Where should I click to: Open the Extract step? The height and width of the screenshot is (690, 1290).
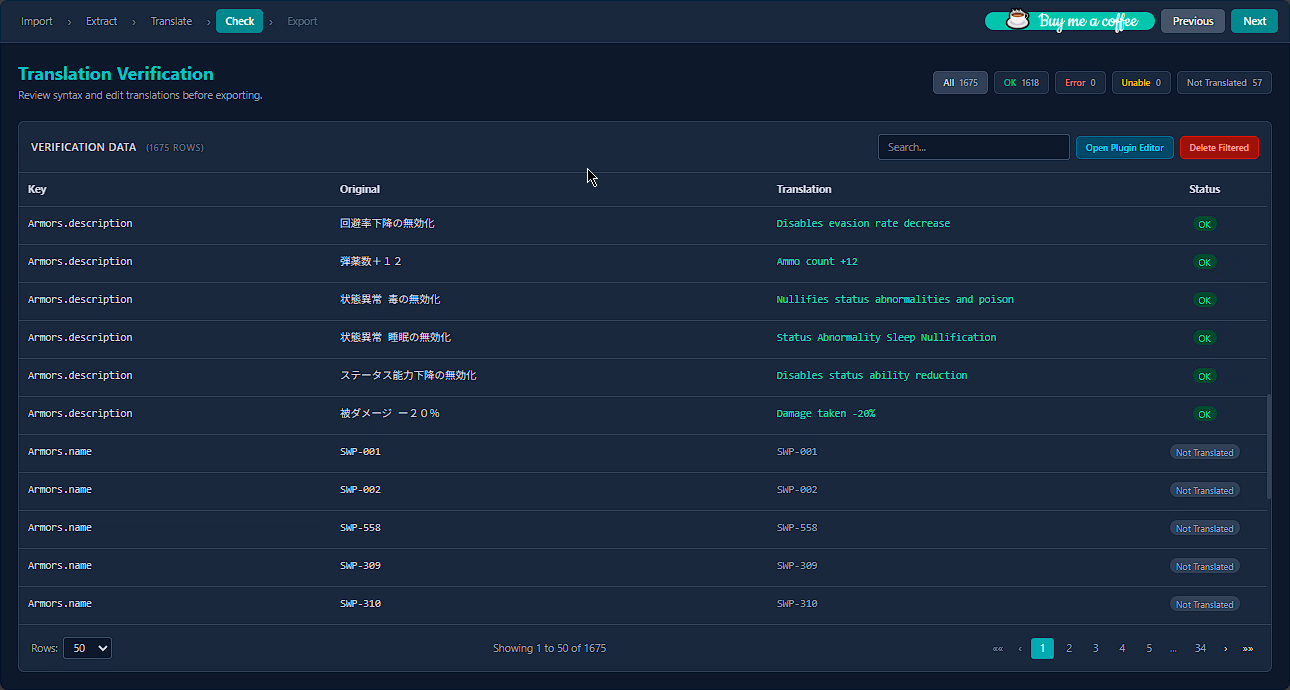pyautogui.click(x=101, y=21)
